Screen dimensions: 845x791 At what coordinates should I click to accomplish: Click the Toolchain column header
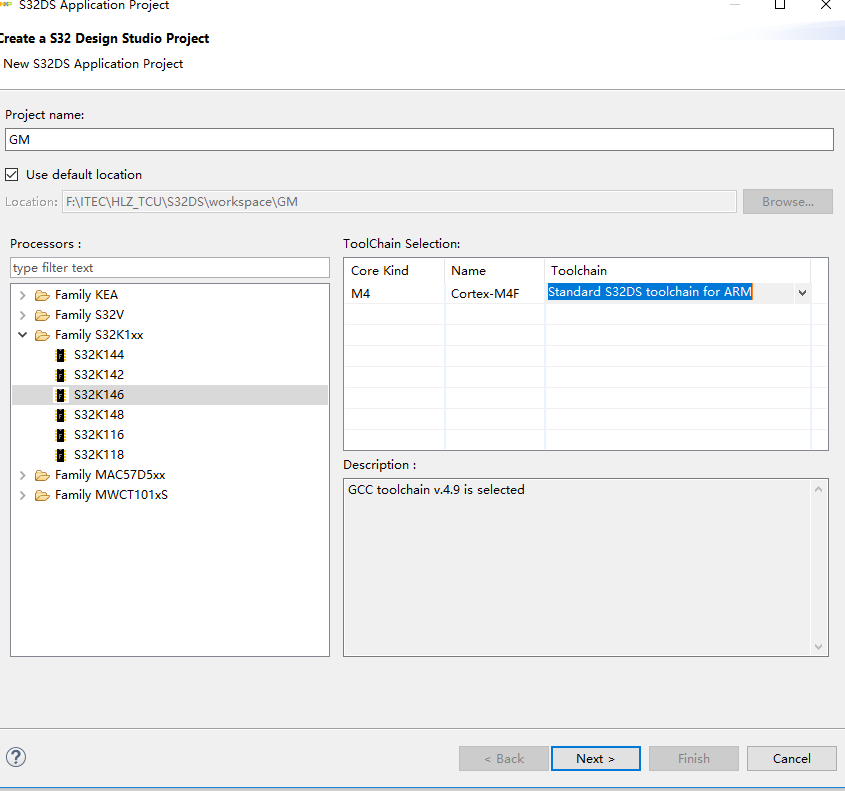tap(678, 270)
